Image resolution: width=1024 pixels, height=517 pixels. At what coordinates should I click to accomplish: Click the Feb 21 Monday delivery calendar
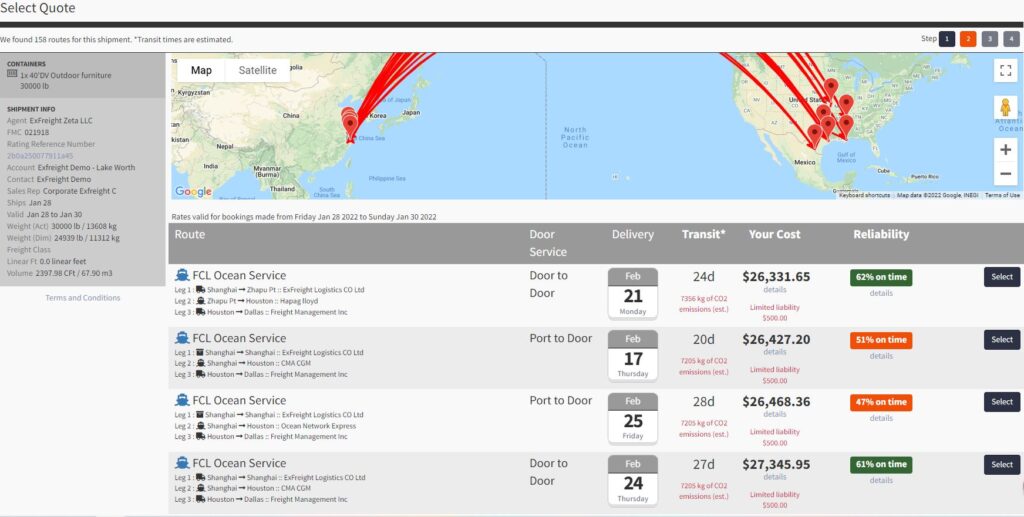click(633, 293)
